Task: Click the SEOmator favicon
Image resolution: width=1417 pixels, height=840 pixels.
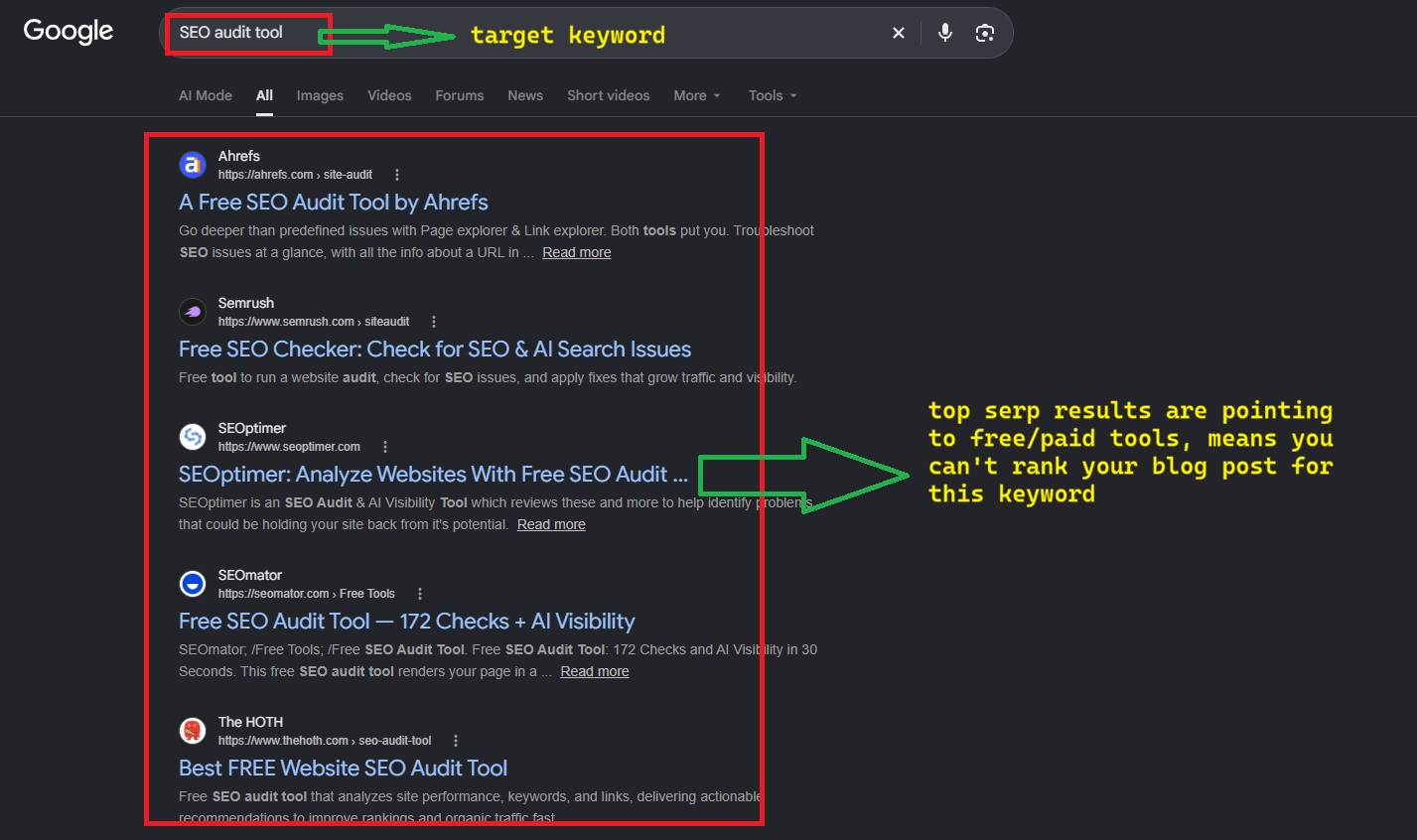Action: coord(192,584)
